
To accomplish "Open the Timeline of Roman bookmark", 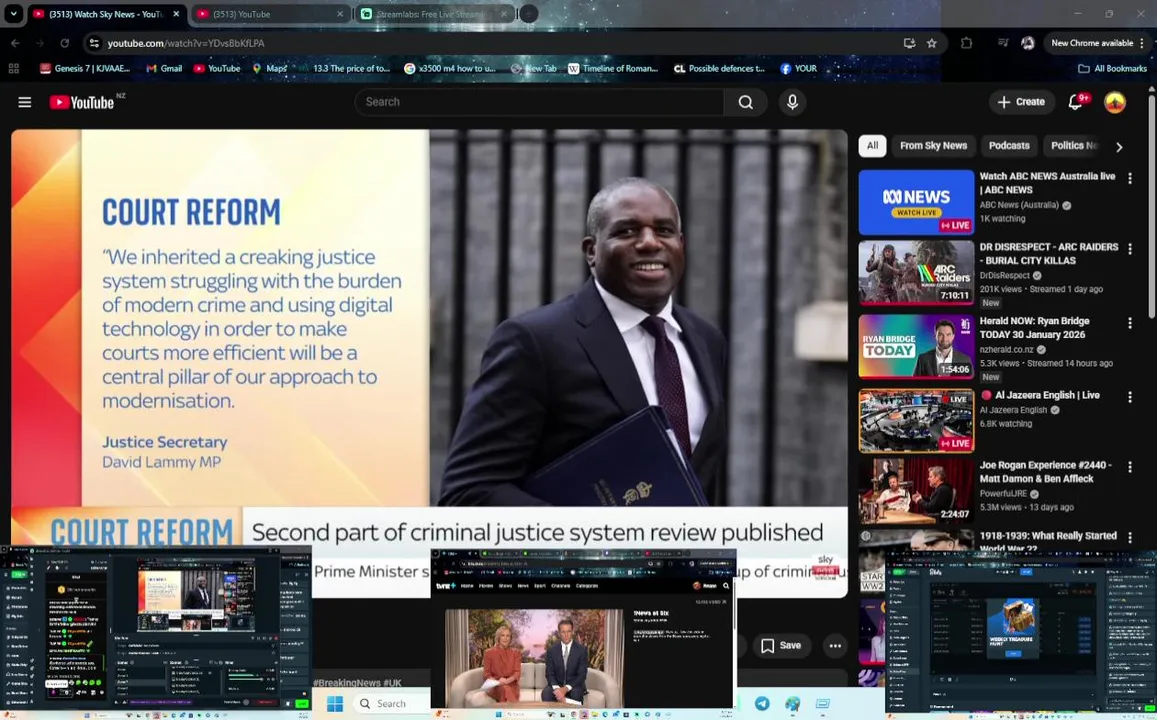I will 612,68.
